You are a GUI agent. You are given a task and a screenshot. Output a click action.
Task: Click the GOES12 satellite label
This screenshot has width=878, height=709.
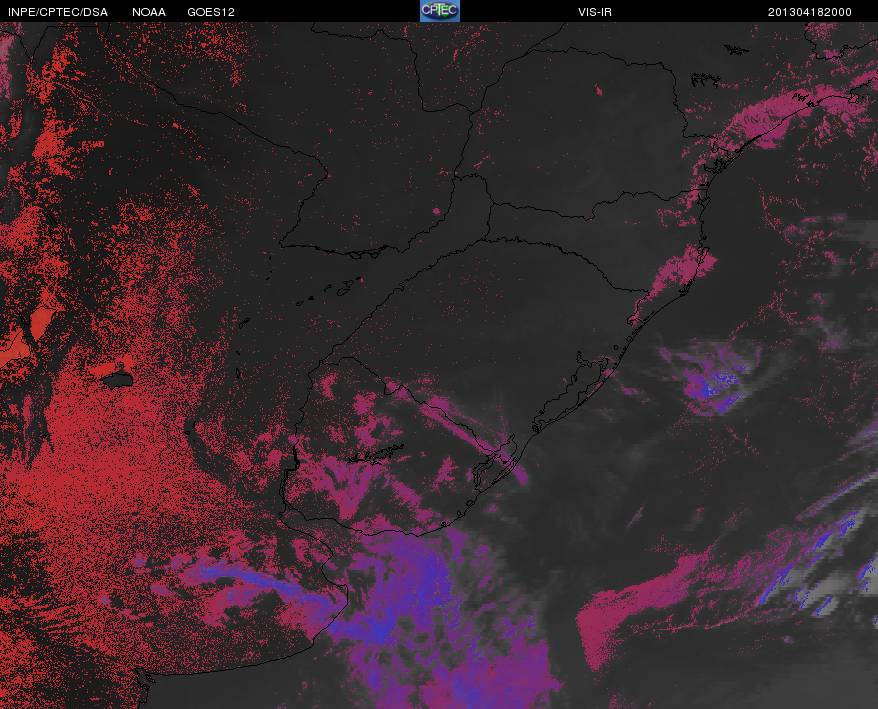pyautogui.click(x=211, y=12)
